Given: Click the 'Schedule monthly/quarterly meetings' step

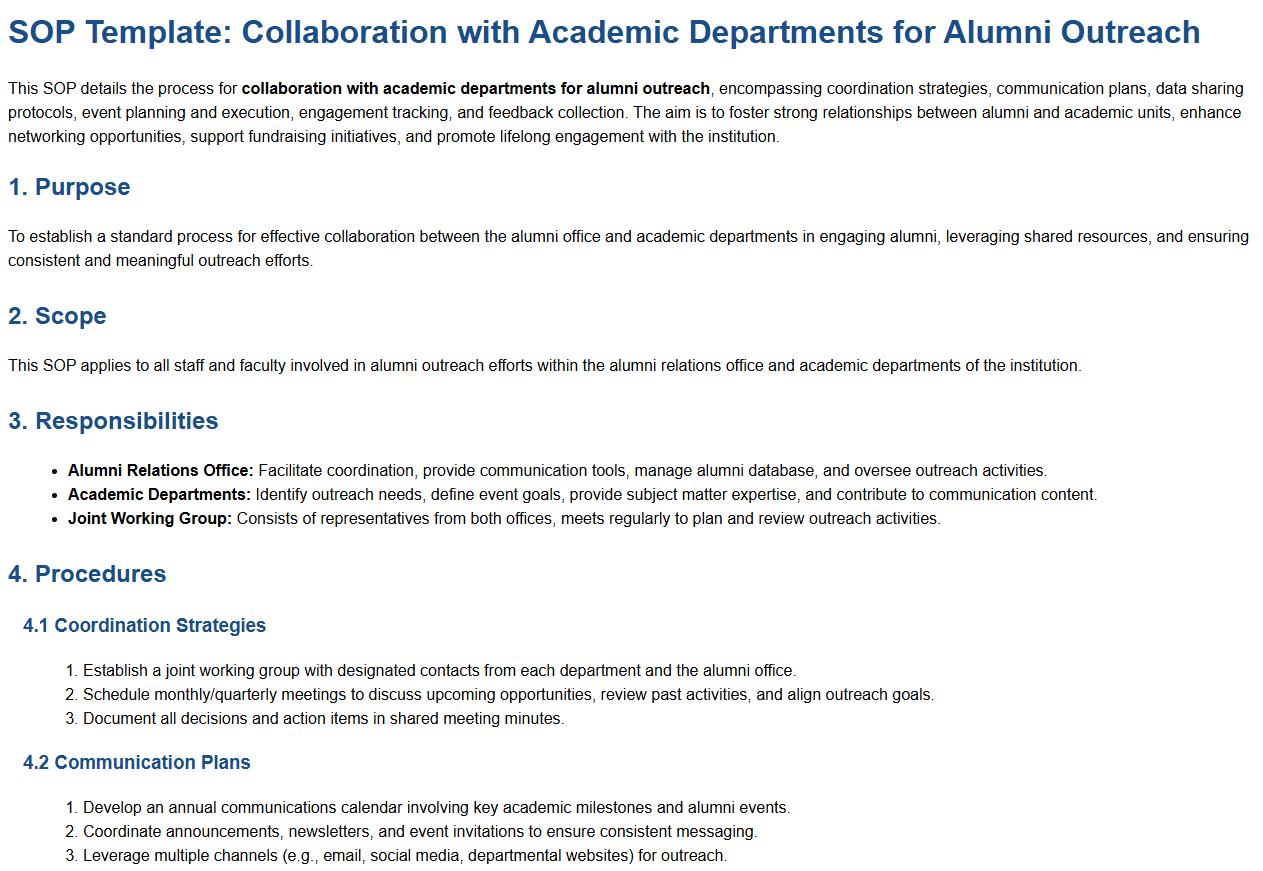Looking at the screenshot, I should tap(508, 695).
